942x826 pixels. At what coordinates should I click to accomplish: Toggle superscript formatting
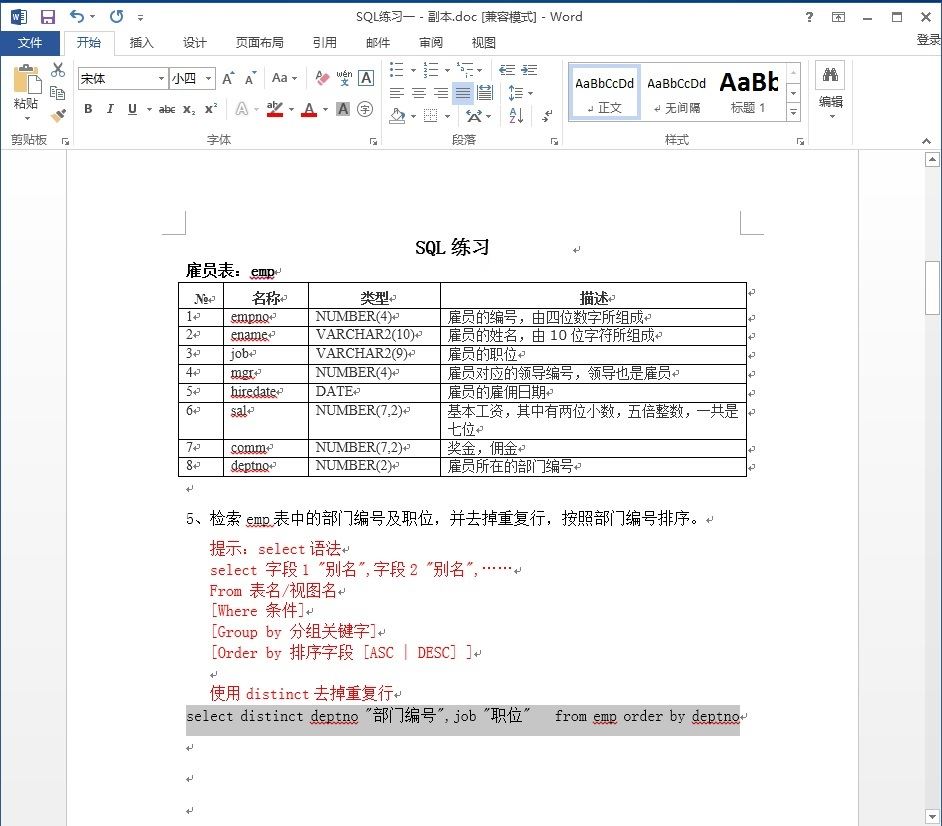coord(211,109)
